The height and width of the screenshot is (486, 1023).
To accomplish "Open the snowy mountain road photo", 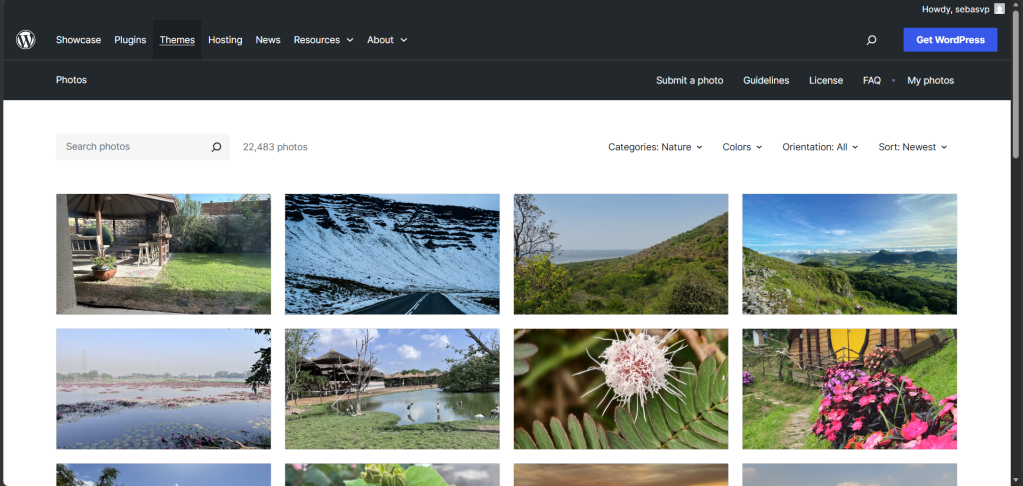I will pos(392,254).
